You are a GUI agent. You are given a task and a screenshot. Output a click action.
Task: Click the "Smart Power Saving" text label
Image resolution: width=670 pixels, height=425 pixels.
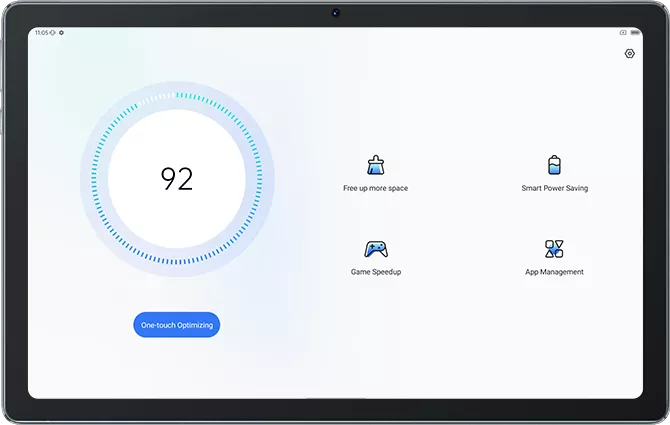pos(554,188)
